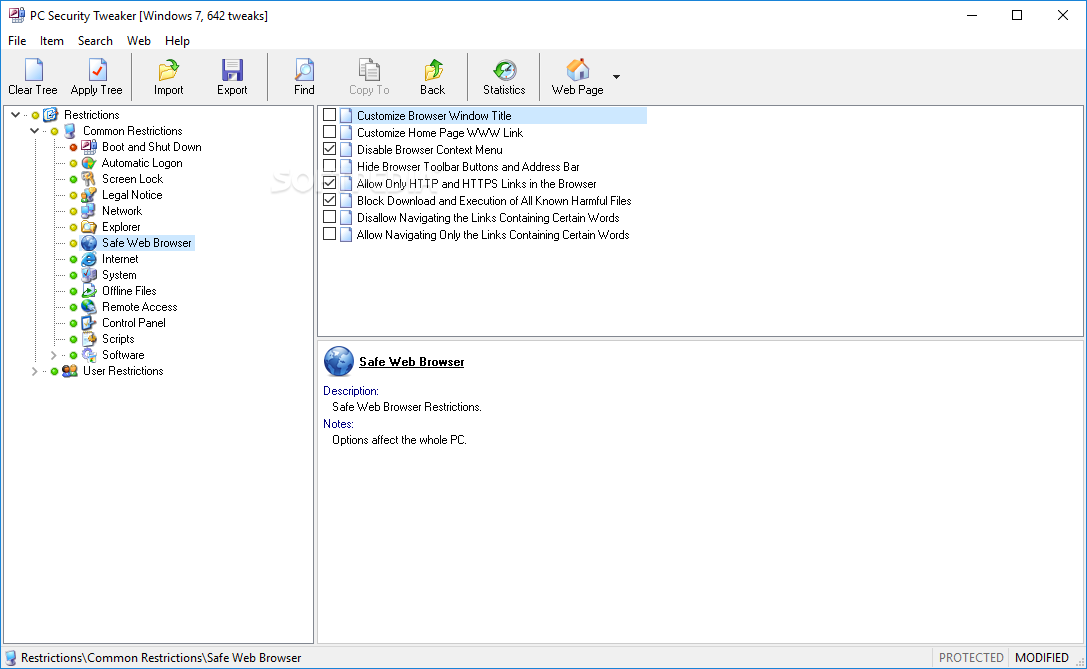
Task: Click the Apply Tree toolbar icon
Action: click(96, 70)
